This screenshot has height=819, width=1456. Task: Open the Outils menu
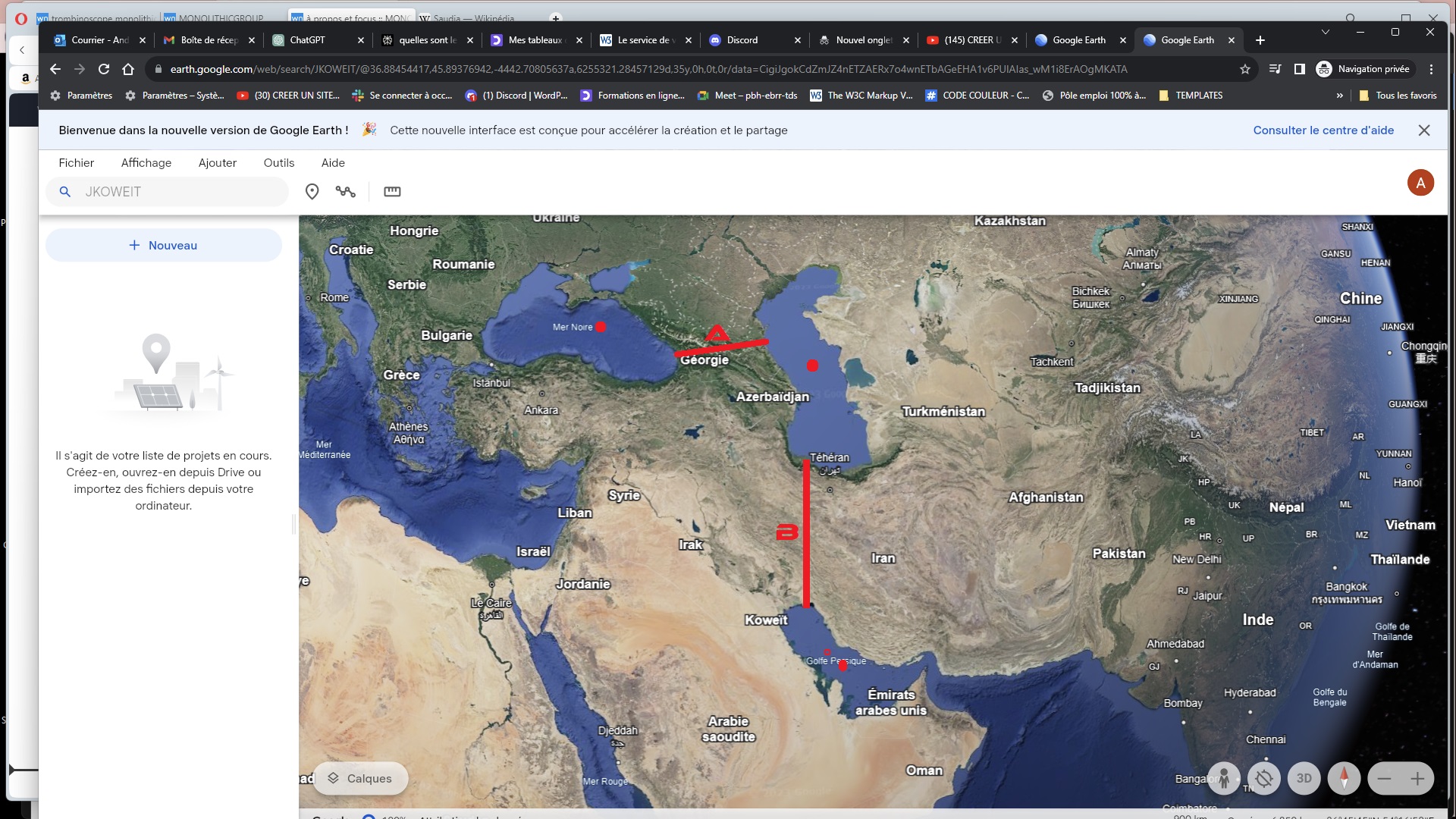[279, 163]
